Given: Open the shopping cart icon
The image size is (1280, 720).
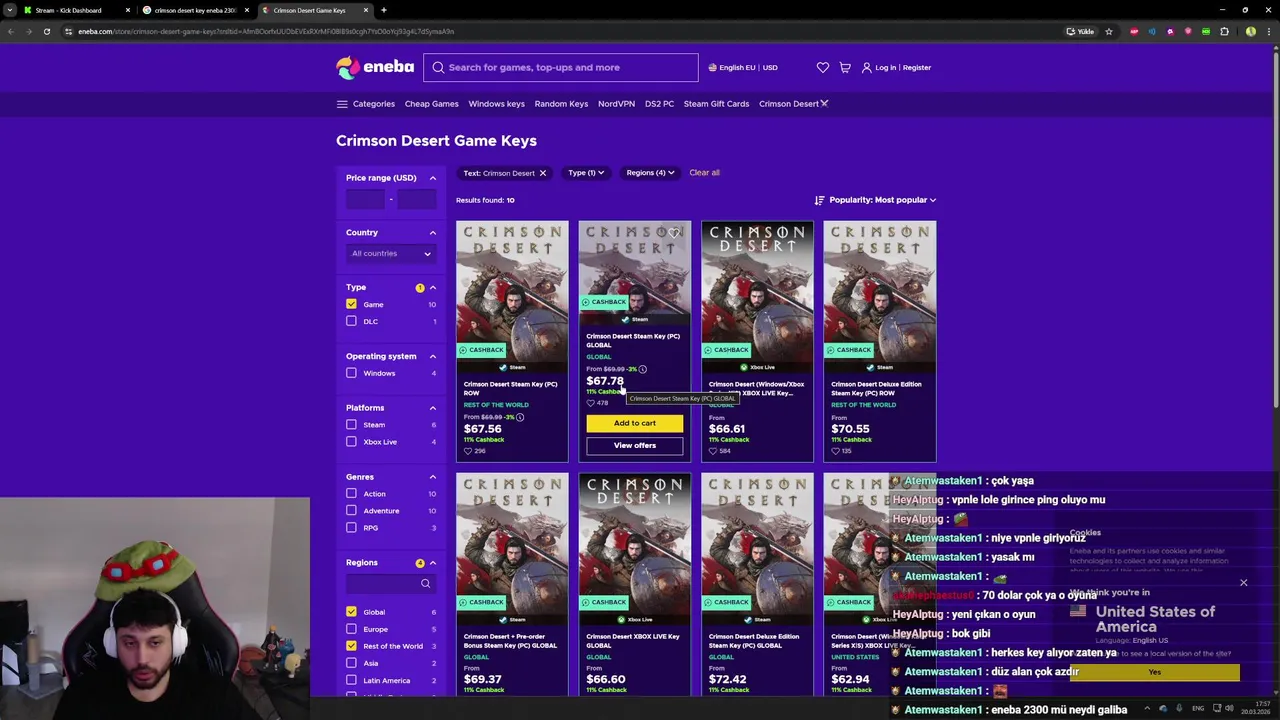Looking at the screenshot, I should 845,67.
